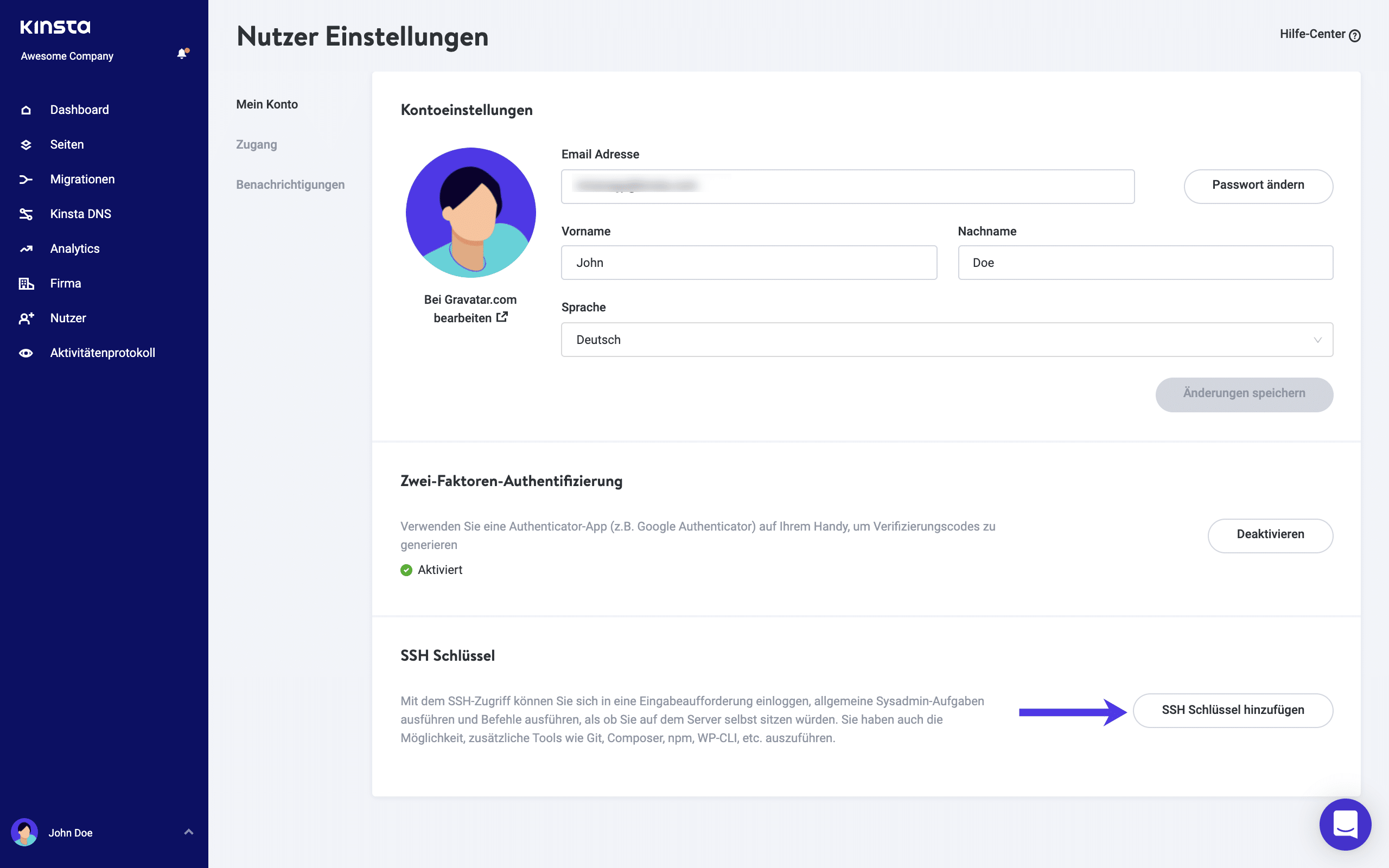This screenshot has width=1389, height=868.
Task: Click Deaktivieren for two-factor authentication
Action: point(1270,534)
